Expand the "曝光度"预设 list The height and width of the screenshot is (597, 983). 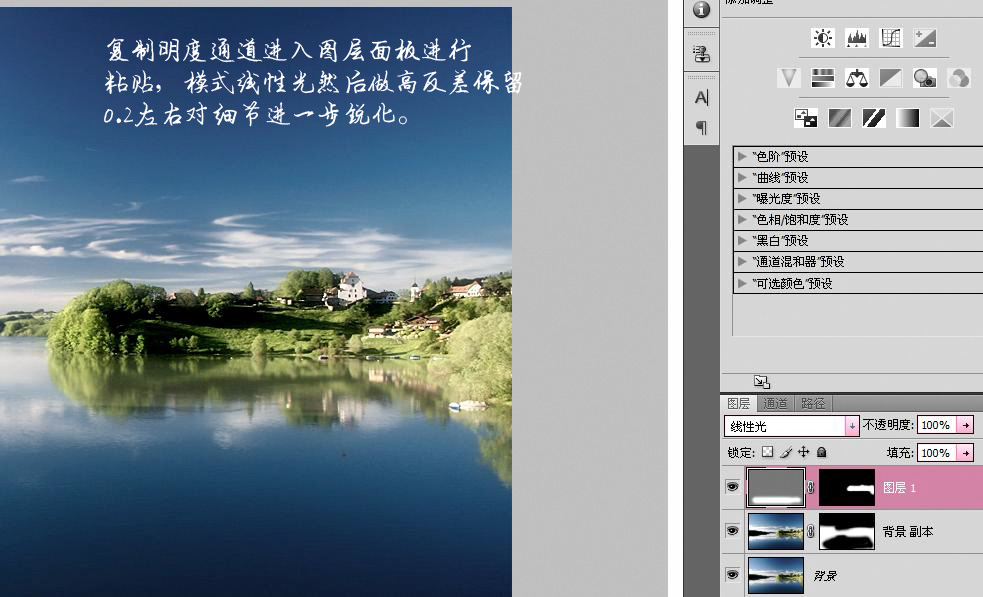click(x=742, y=198)
